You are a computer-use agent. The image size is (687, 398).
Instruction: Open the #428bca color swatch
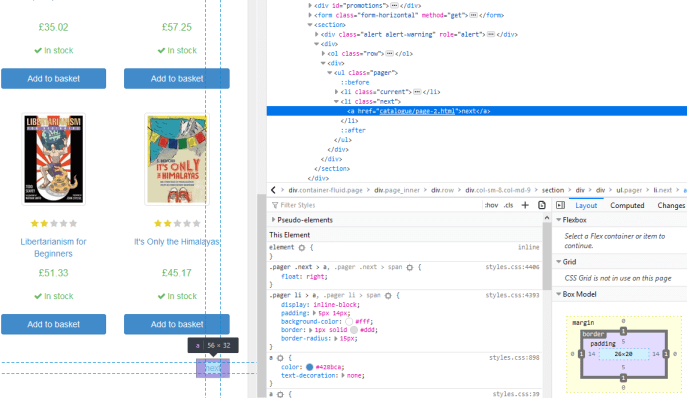click(310, 367)
